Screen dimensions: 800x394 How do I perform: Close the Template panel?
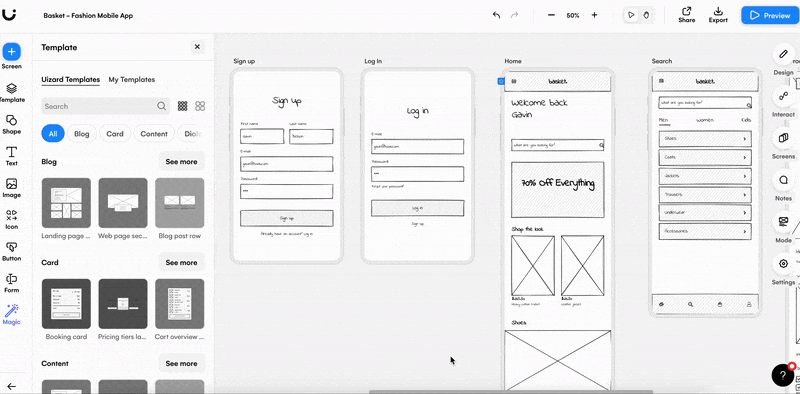(197, 47)
